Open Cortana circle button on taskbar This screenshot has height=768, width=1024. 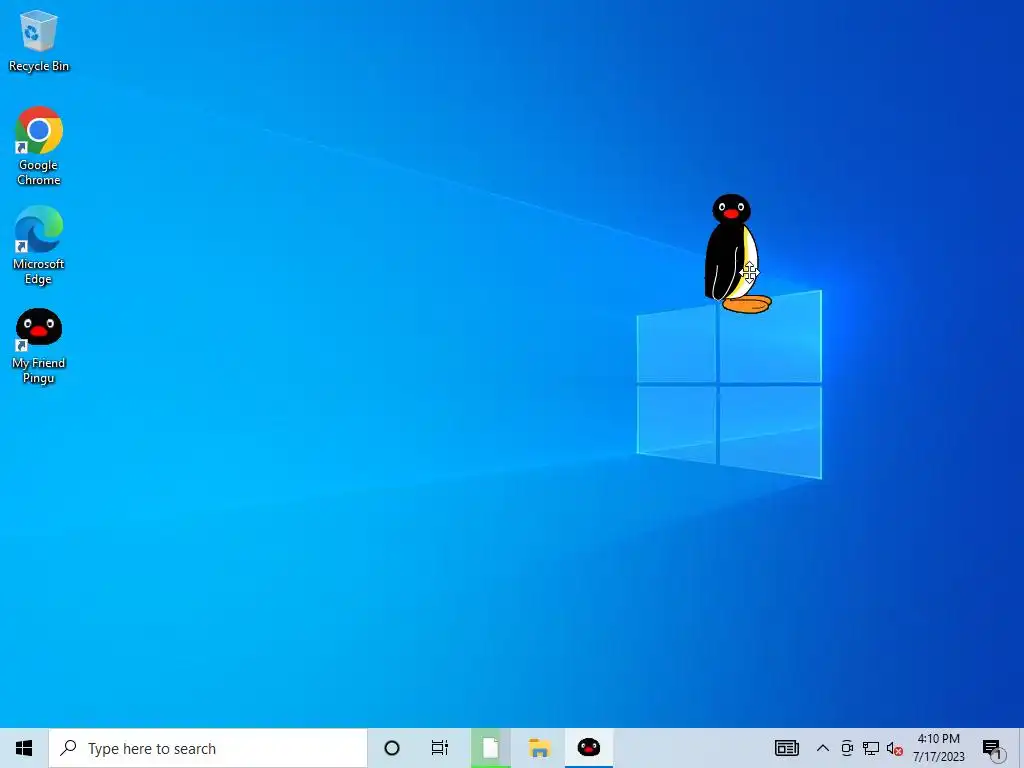pos(392,748)
